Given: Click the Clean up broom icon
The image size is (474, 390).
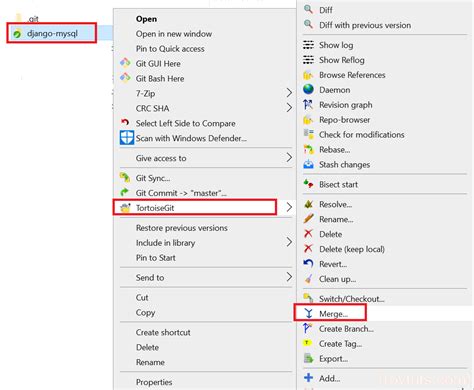Looking at the screenshot, I should tap(308, 279).
